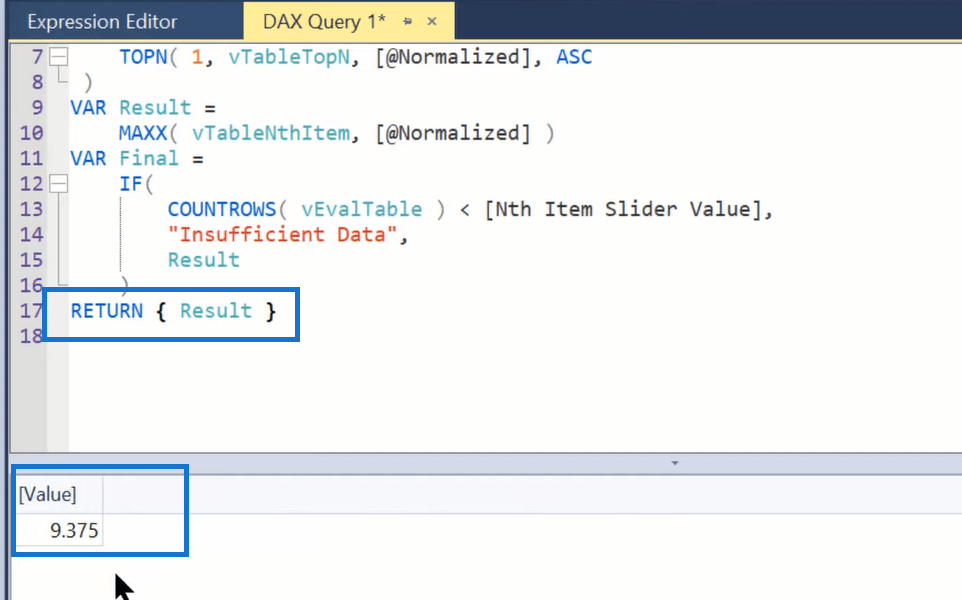Click the Final variable name on line 11

[x=149, y=158]
